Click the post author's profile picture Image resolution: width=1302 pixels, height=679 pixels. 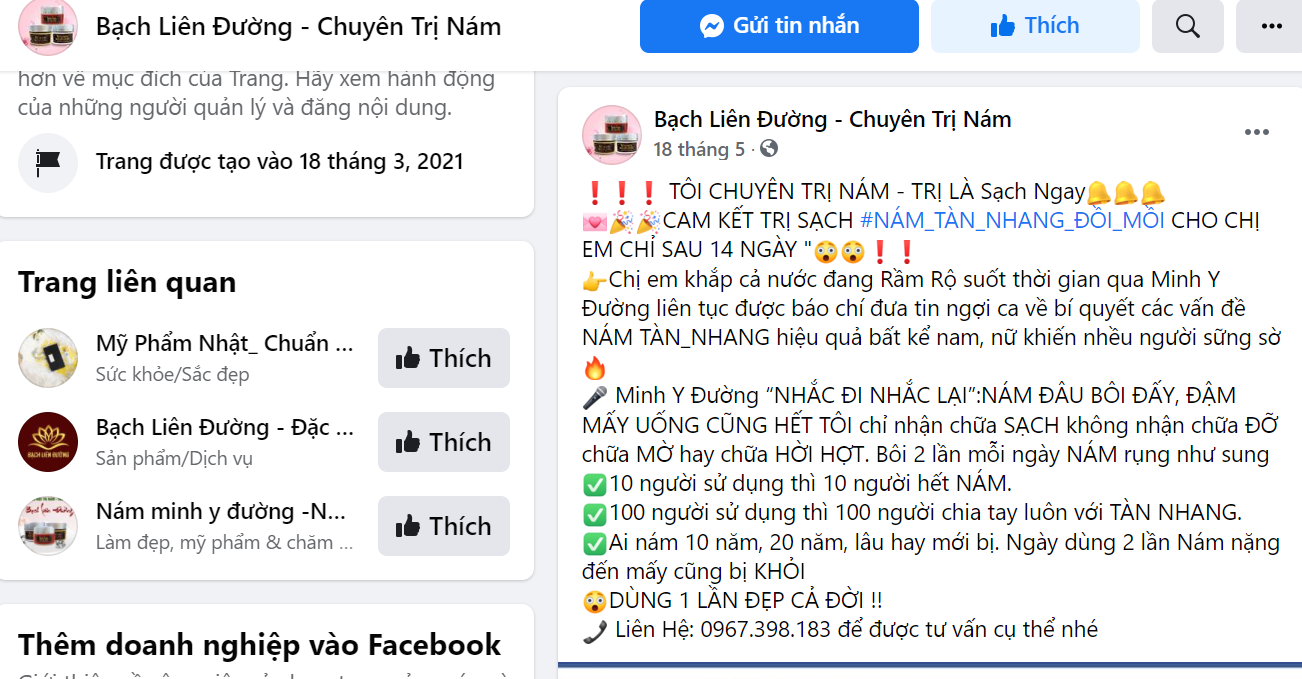pyautogui.click(x=612, y=134)
